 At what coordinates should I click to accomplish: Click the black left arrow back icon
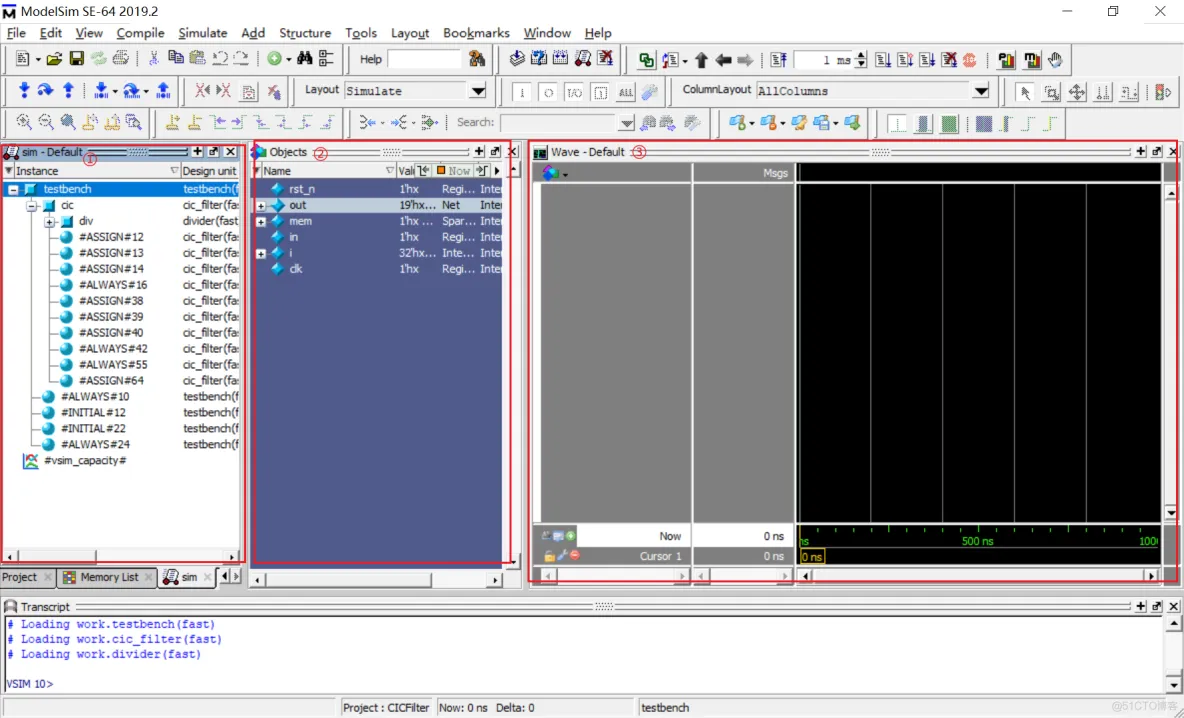(x=723, y=60)
